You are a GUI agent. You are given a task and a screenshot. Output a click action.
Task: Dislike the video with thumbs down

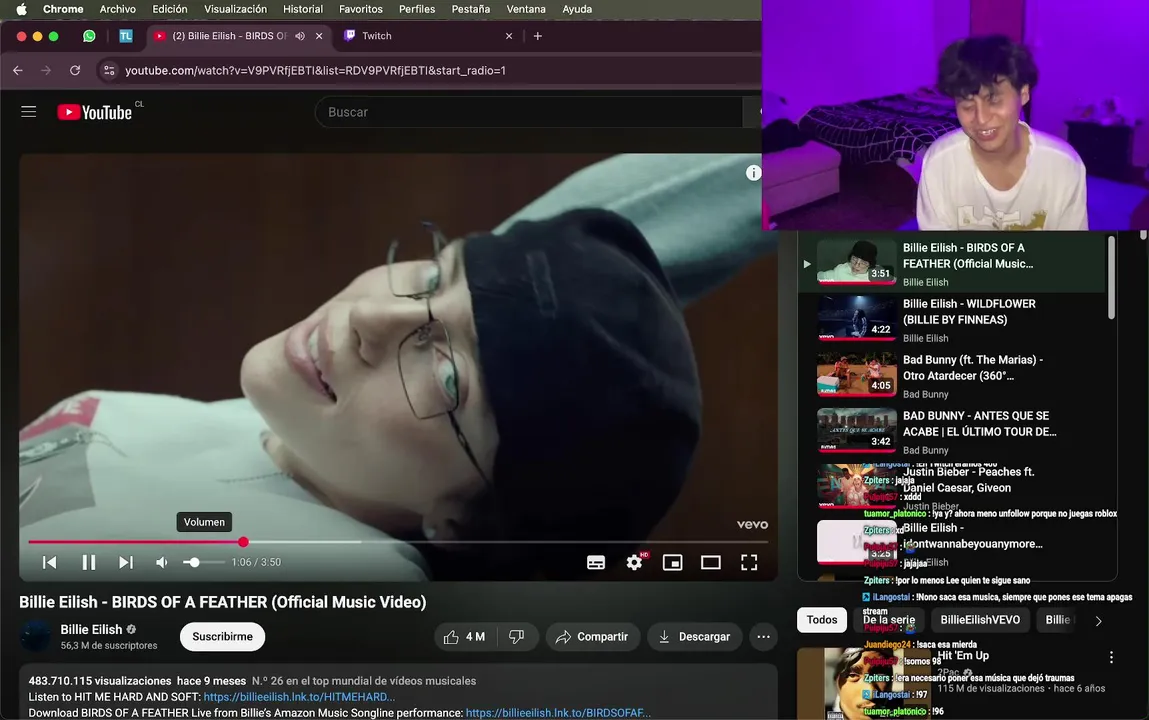point(517,637)
